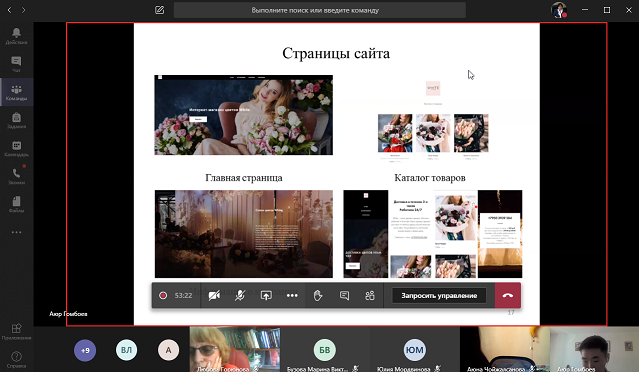Open Calendar (Календарь) in sidebar
The image size is (639, 372).
(x=16, y=148)
